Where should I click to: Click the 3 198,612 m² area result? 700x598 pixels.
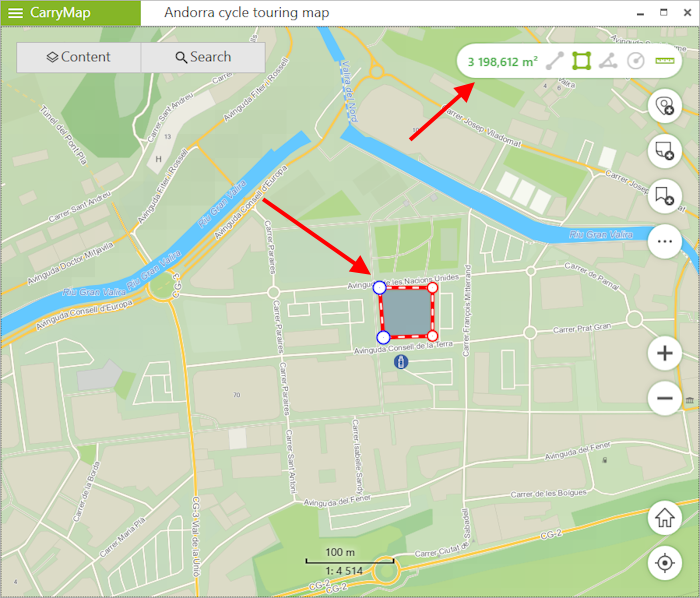pos(502,62)
